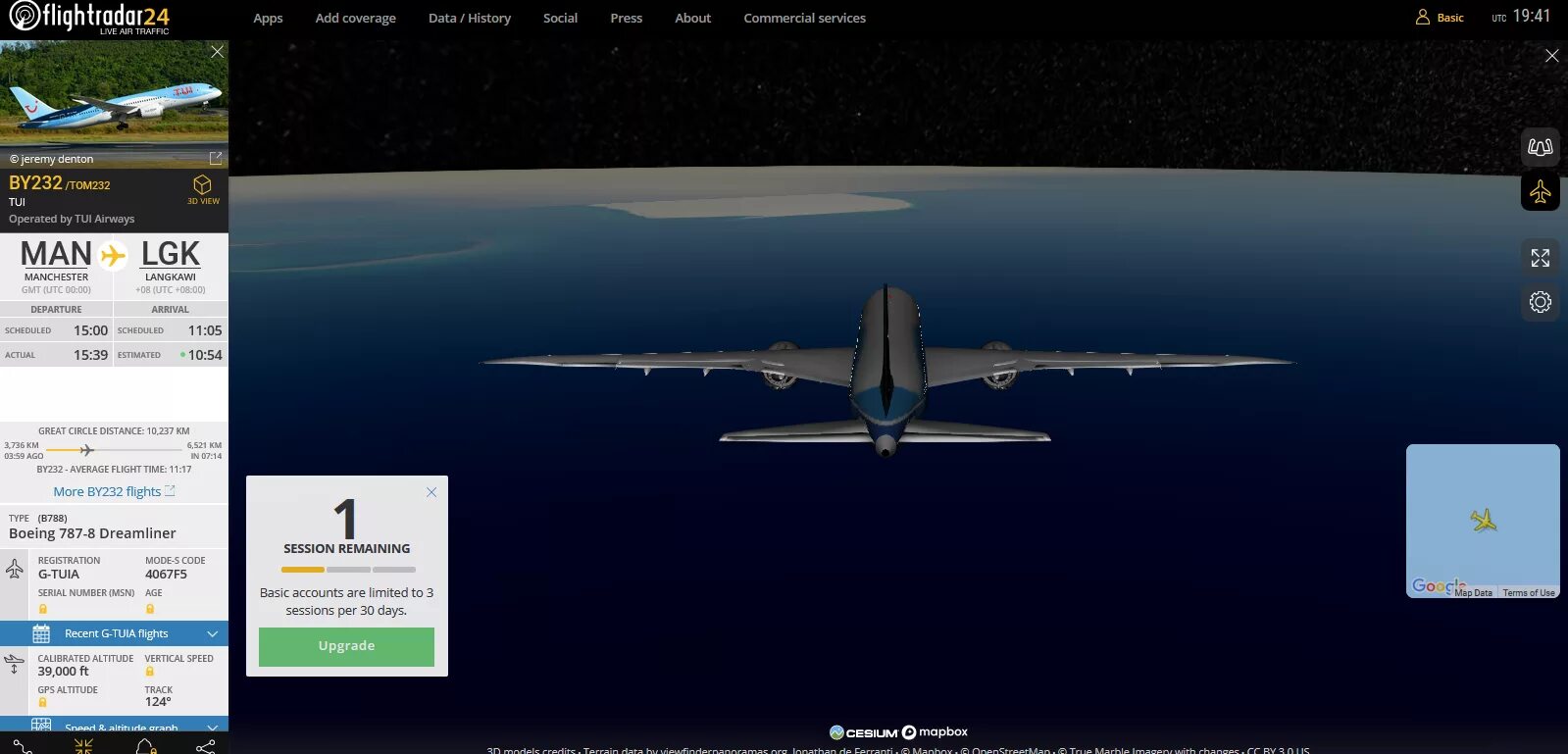Image resolution: width=1568 pixels, height=754 pixels.
Task: Select MAN Manchester airport code
Action: (56, 254)
